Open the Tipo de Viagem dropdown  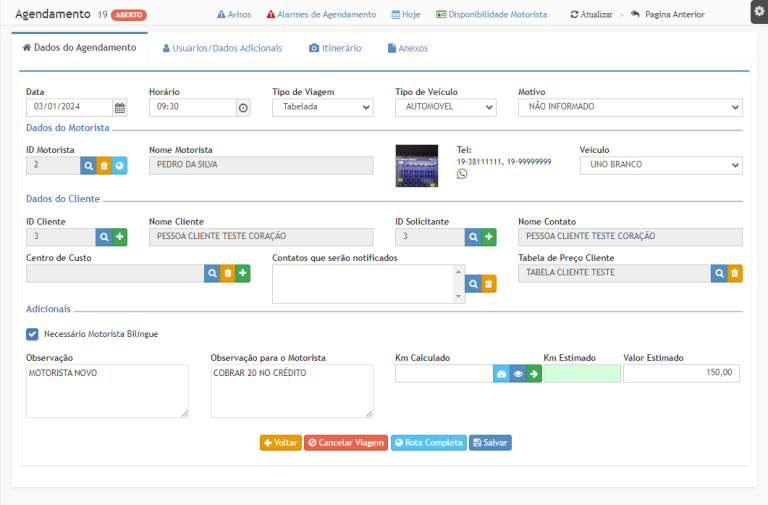[x=322, y=108]
